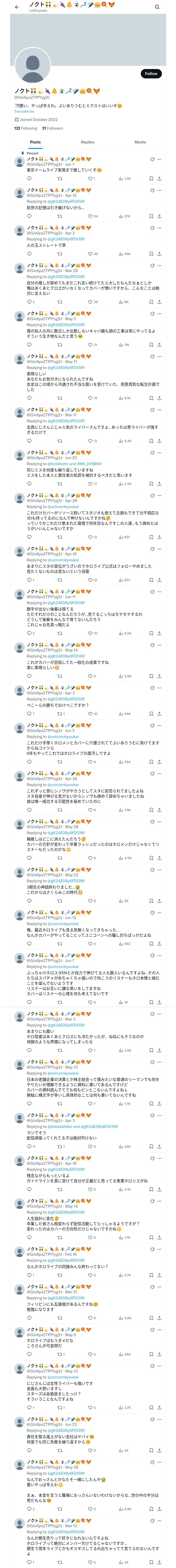This screenshot has height=1568, width=176.
Task: Open search with the magnifier icon
Action: point(157,7)
